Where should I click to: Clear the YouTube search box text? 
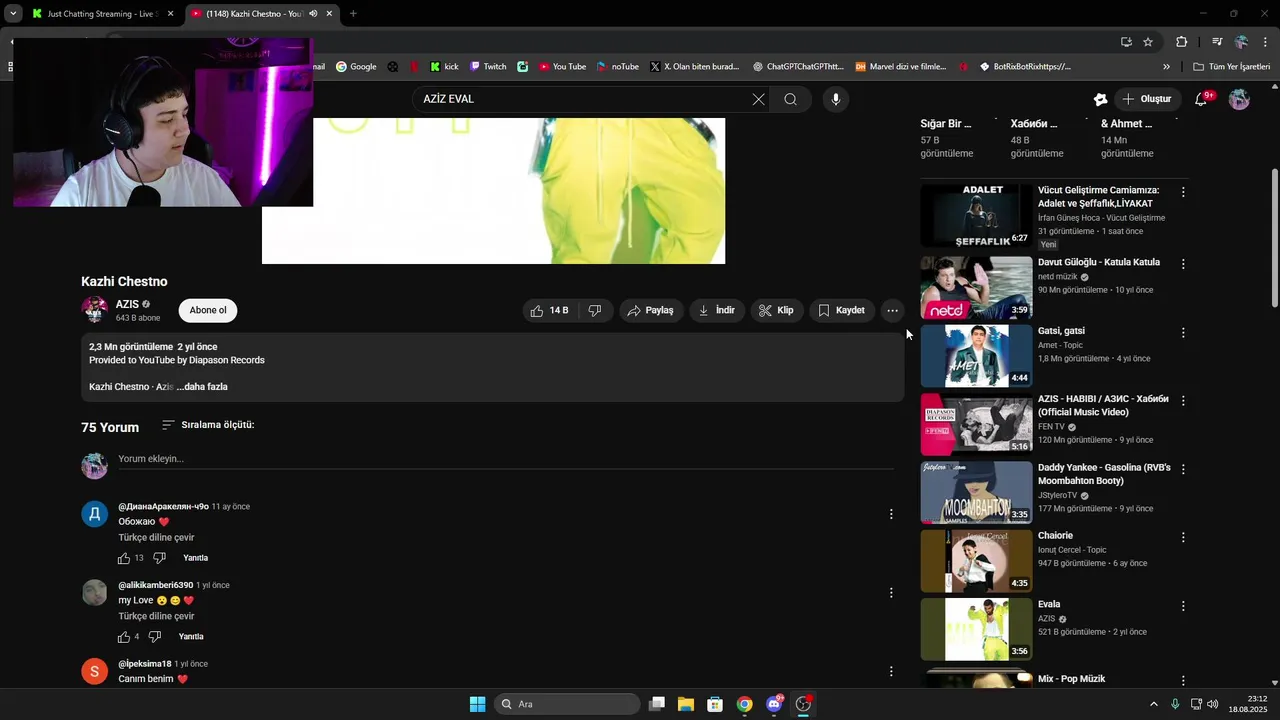tap(758, 99)
